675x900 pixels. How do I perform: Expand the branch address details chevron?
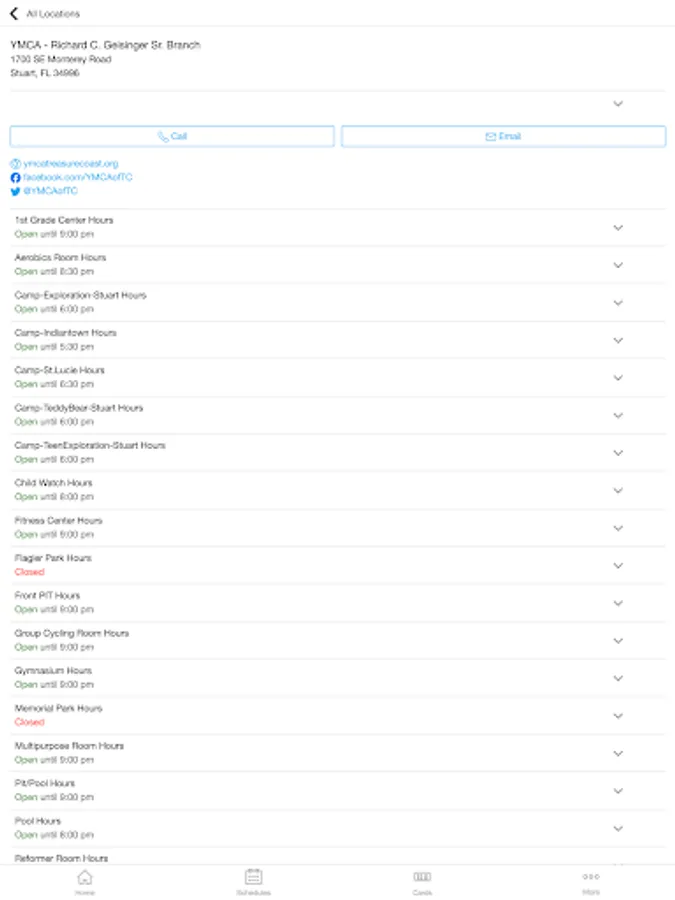[x=618, y=105]
